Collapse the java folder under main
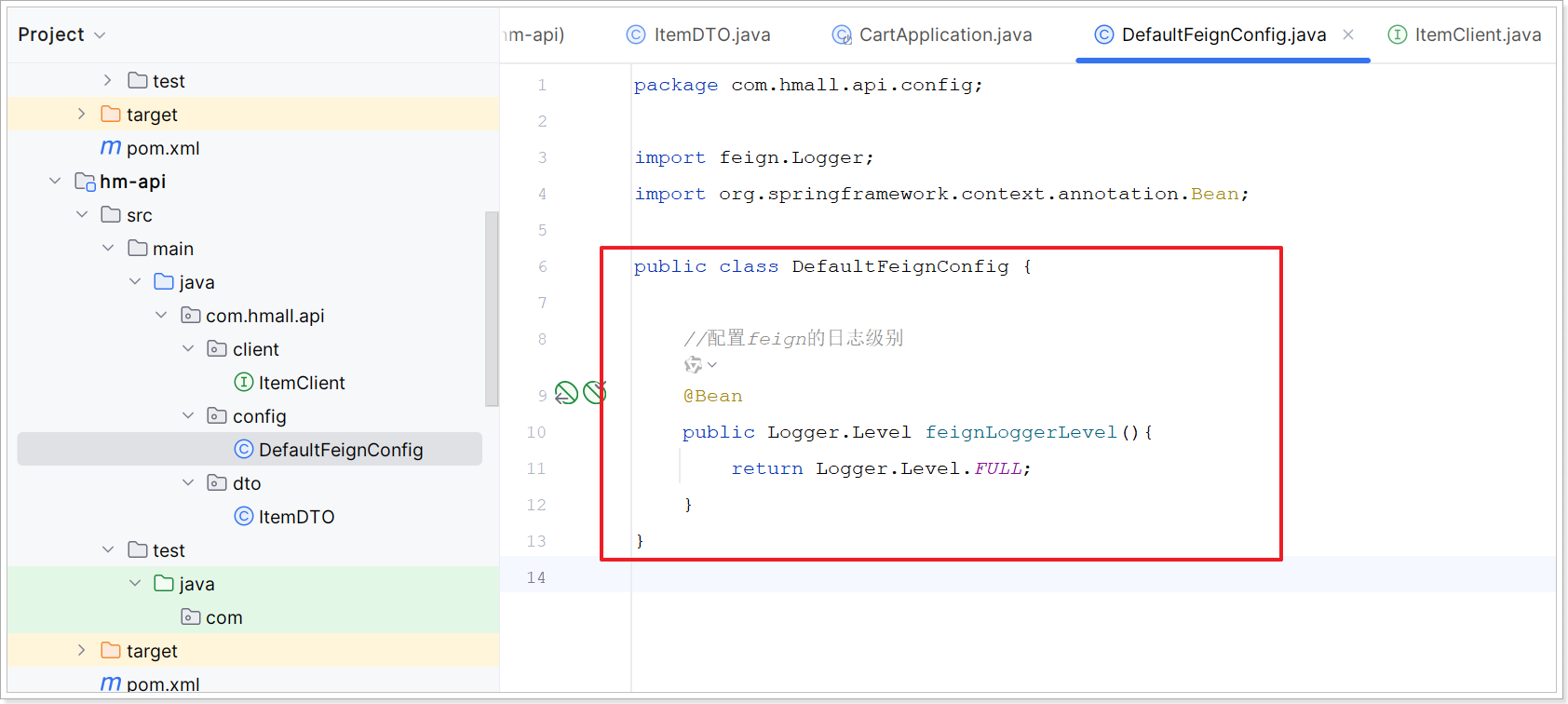The width and height of the screenshot is (1568, 704). 135,282
